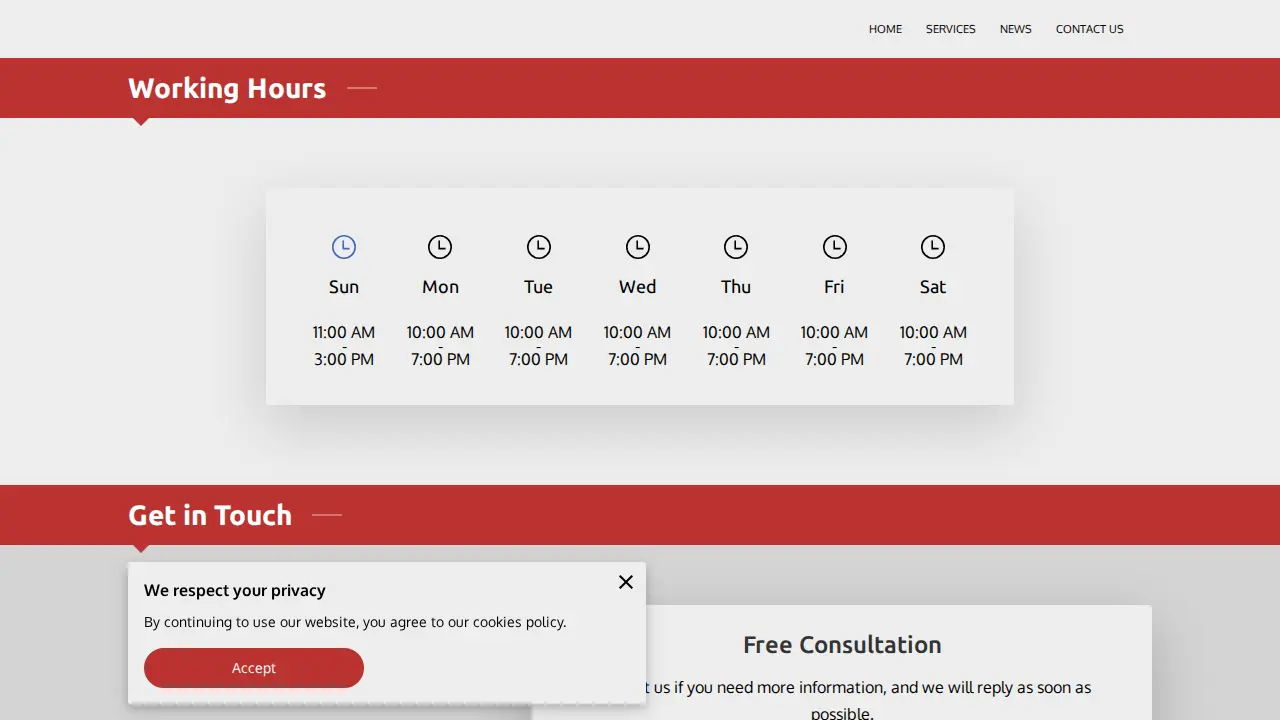Click the Fri day label
Screen dimensions: 1280x720
click(834, 287)
